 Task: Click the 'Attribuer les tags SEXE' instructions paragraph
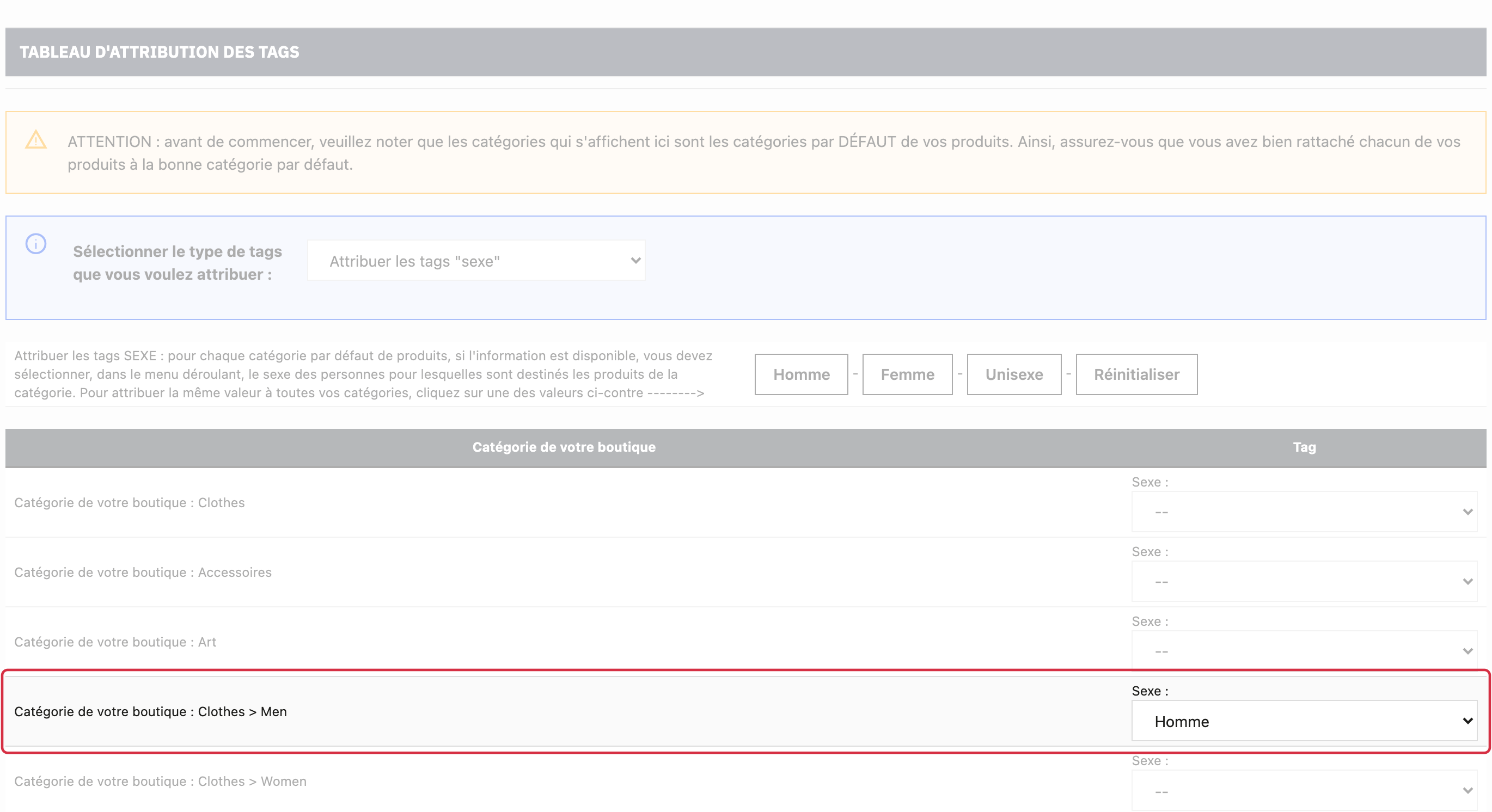pyautogui.click(x=363, y=374)
